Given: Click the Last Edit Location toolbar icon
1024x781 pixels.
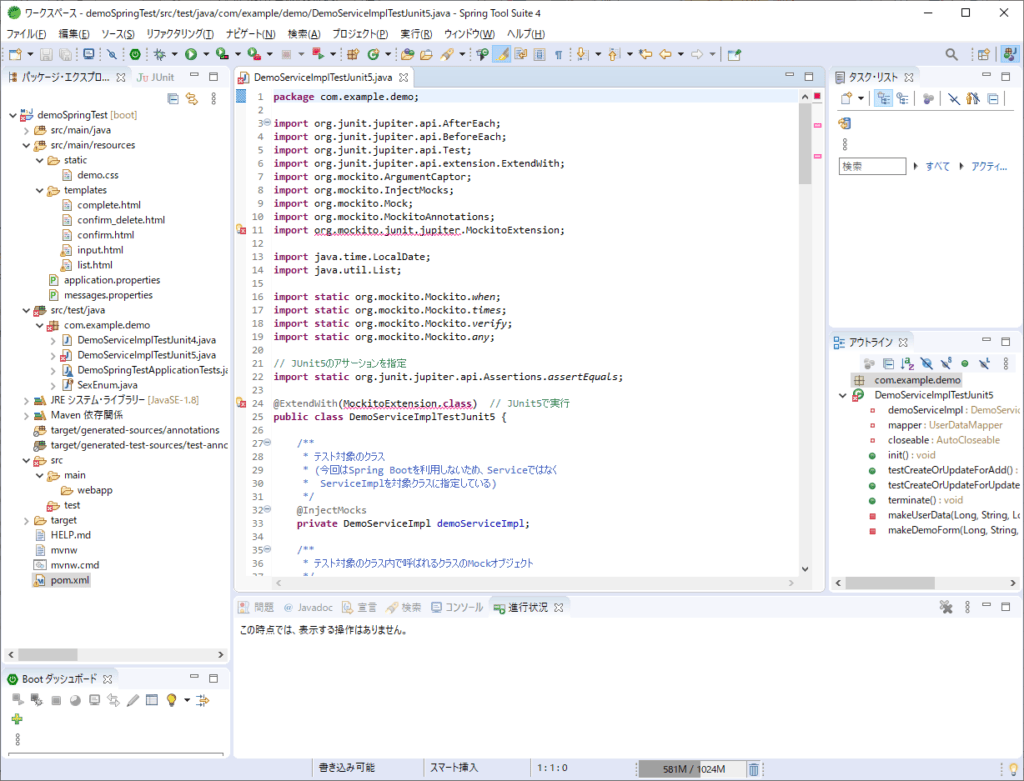Looking at the screenshot, I should coord(646,55).
